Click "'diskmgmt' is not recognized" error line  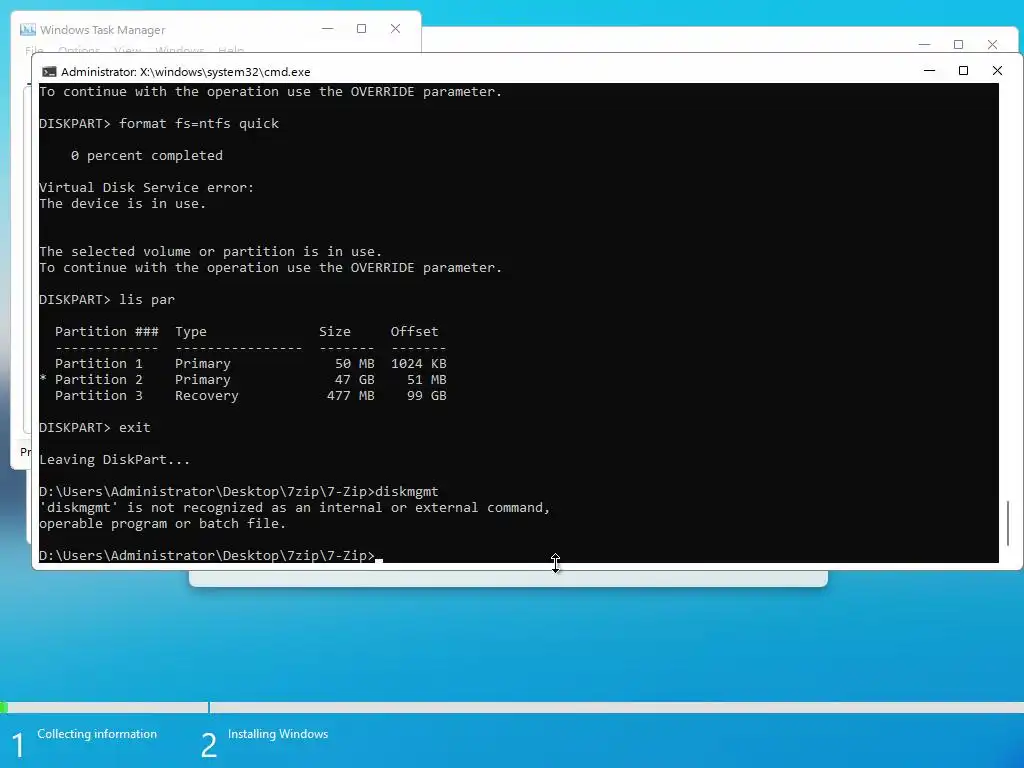[x=295, y=507]
